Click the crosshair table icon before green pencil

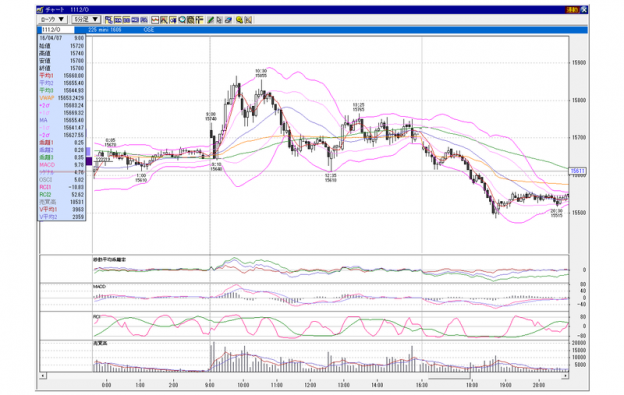(199, 19)
